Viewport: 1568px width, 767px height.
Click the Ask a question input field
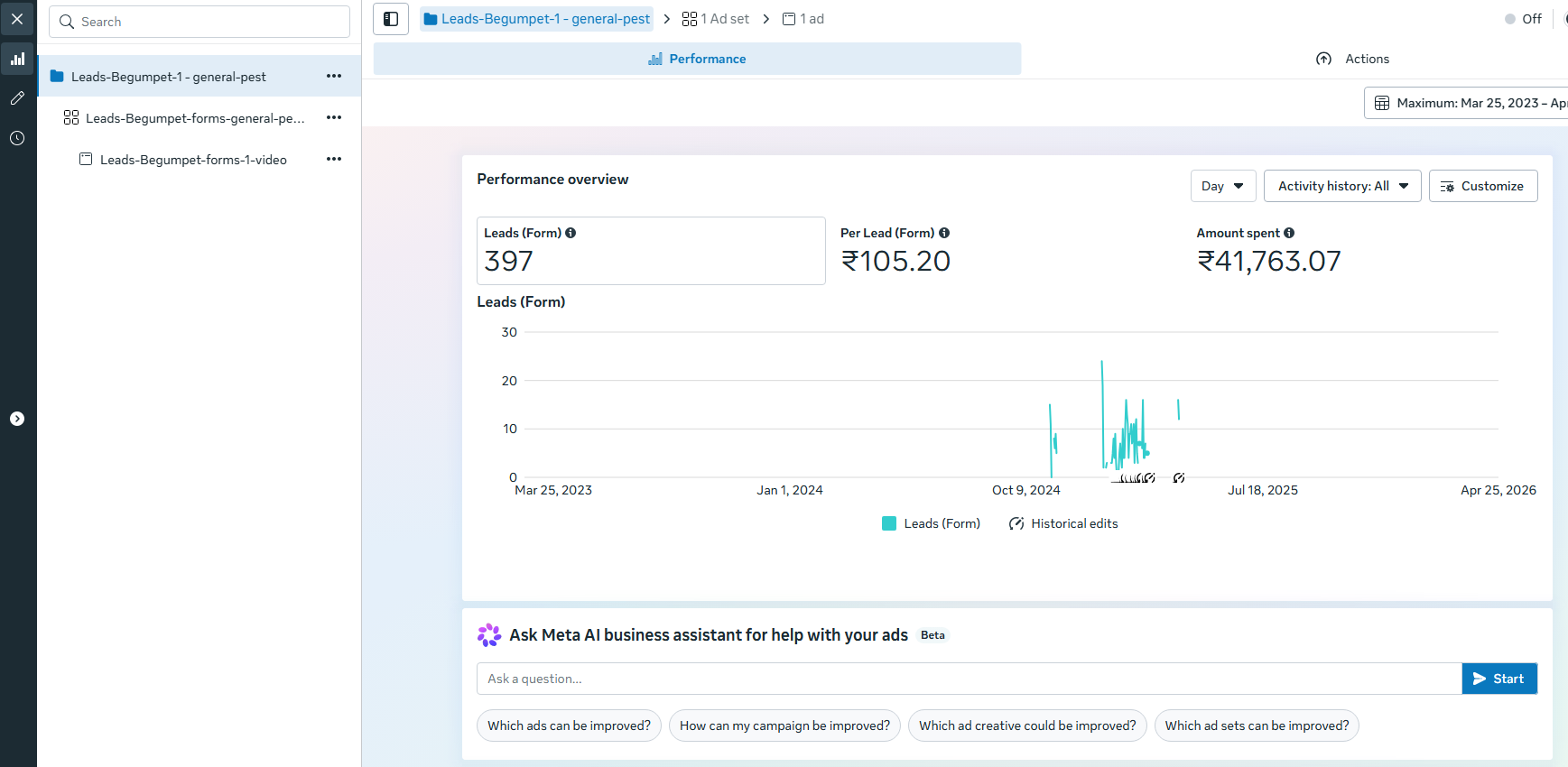point(968,679)
